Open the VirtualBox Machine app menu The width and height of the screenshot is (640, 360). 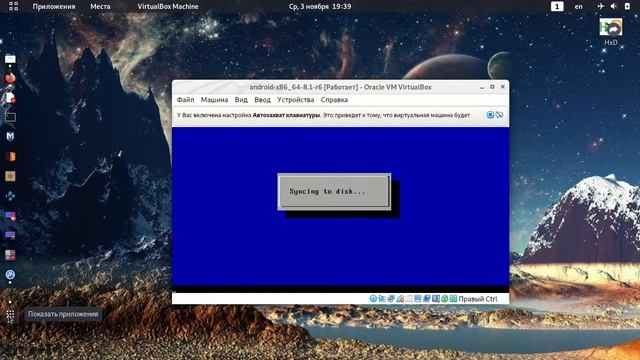pyautogui.click(x=168, y=7)
